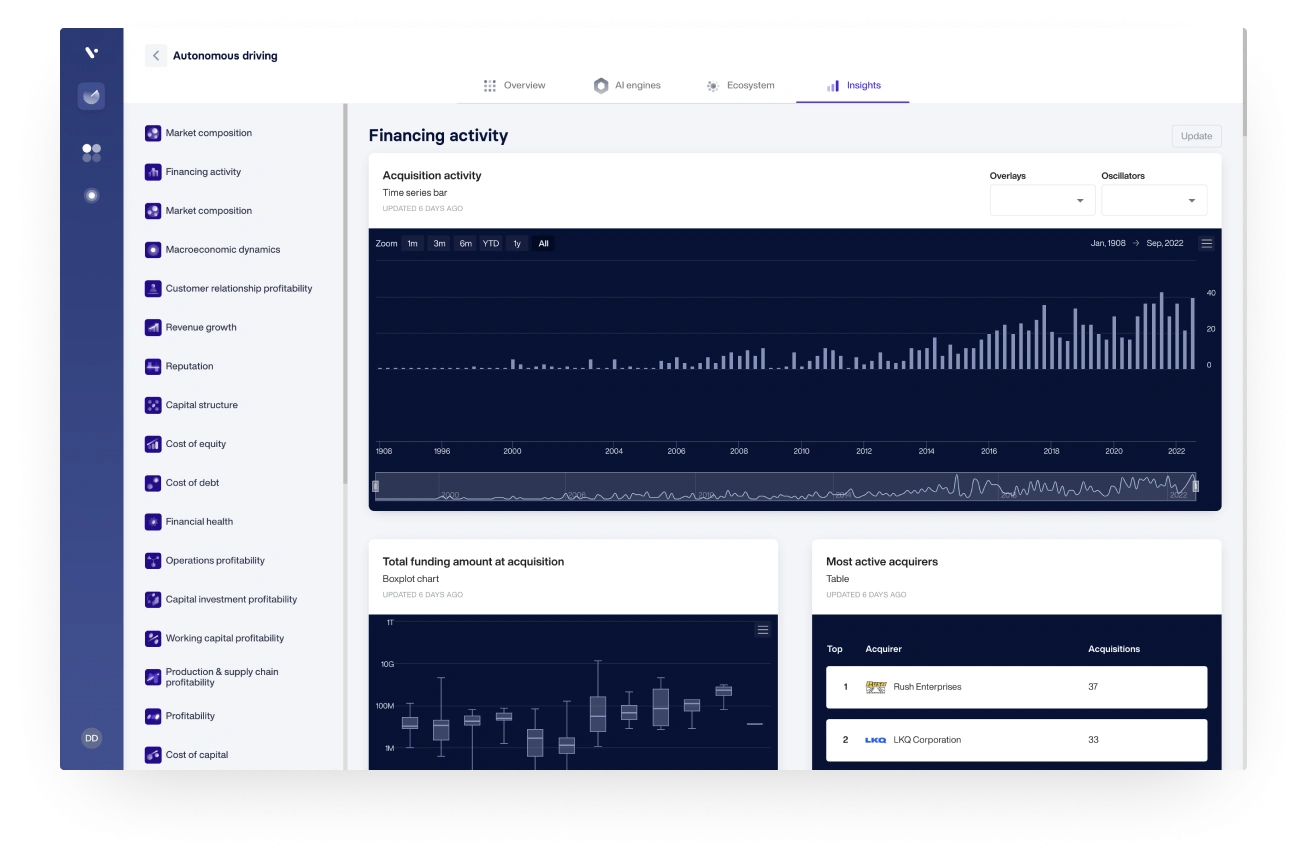This screenshot has width=1307, height=862.
Task: Click the DD user avatar
Action: coord(91,738)
